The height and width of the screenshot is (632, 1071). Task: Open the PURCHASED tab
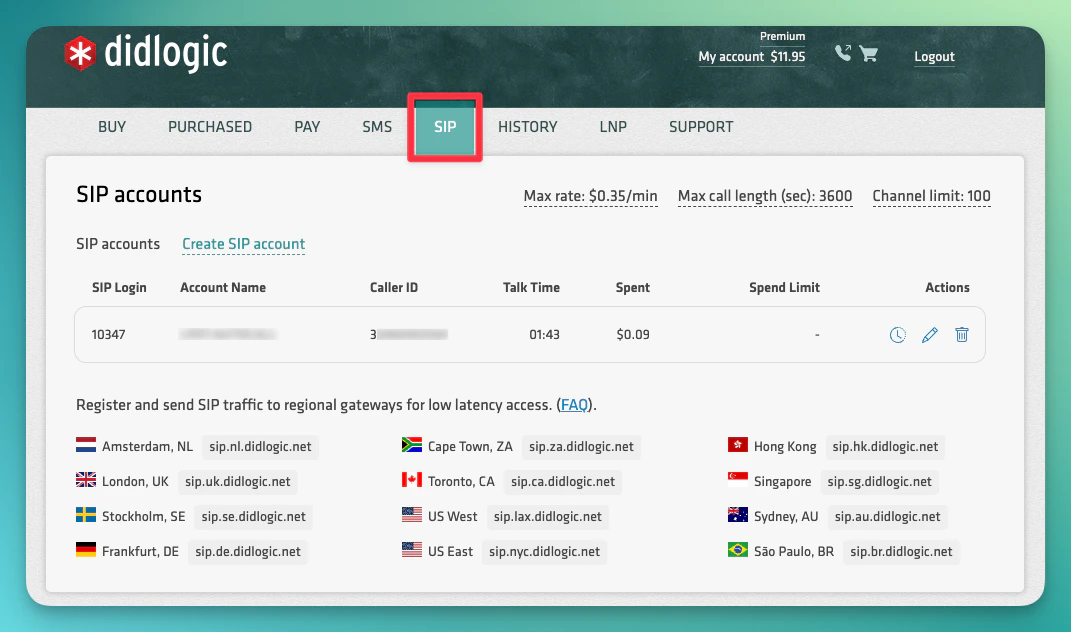click(x=210, y=127)
